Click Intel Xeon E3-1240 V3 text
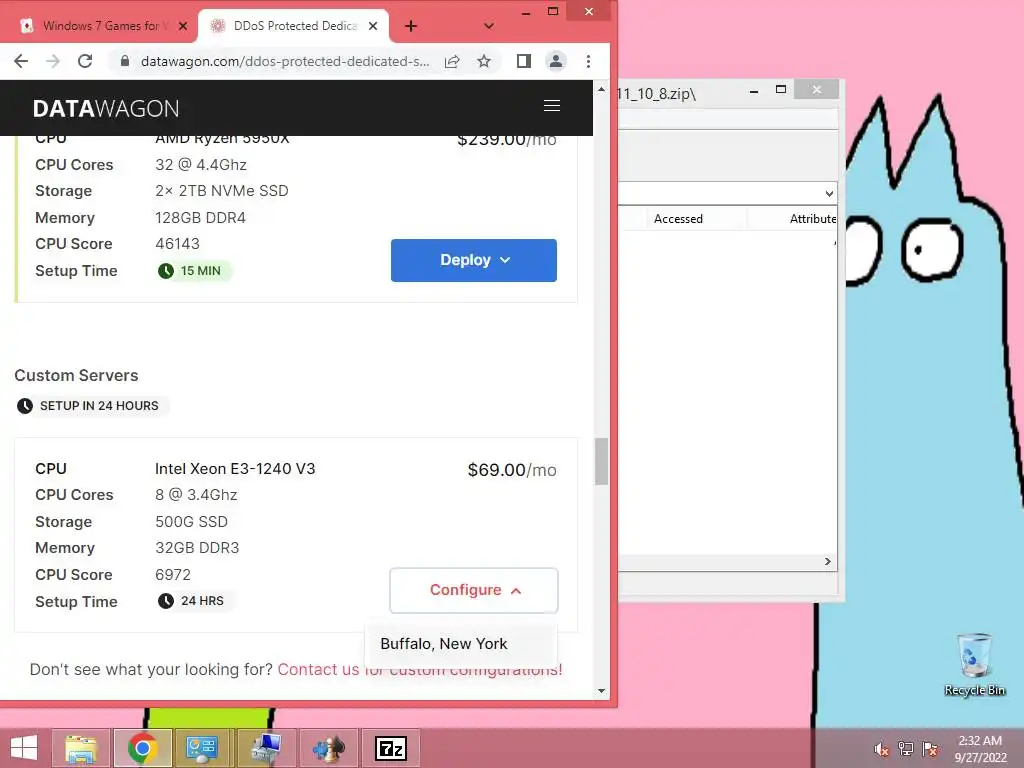 click(x=235, y=469)
